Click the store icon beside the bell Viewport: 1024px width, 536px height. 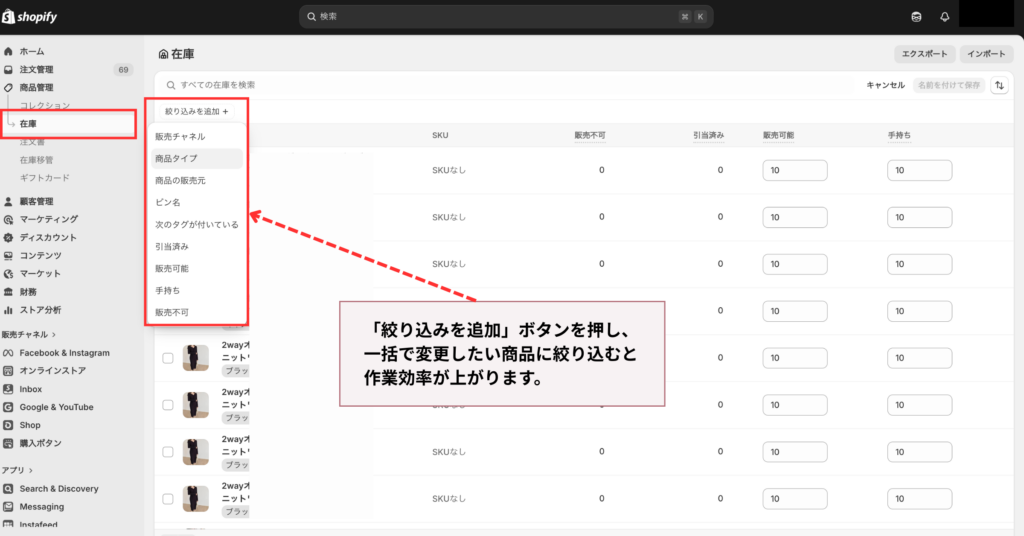916,17
